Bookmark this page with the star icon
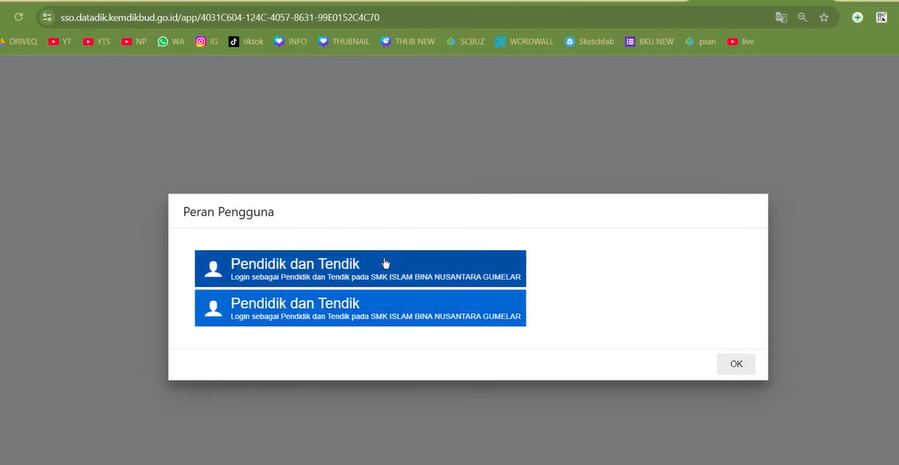The height and width of the screenshot is (465, 899). coord(824,17)
